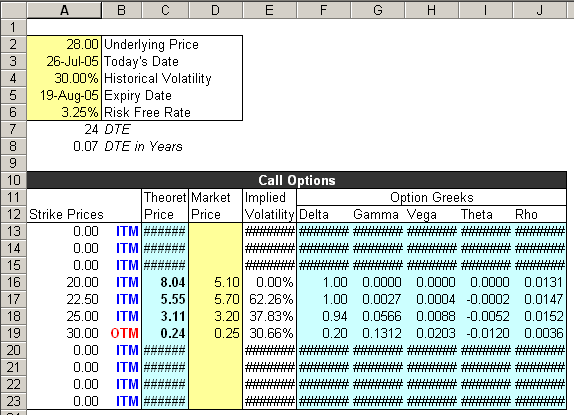The width and height of the screenshot is (574, 415).
Task: Click column J header
Action: pos(540,10)
